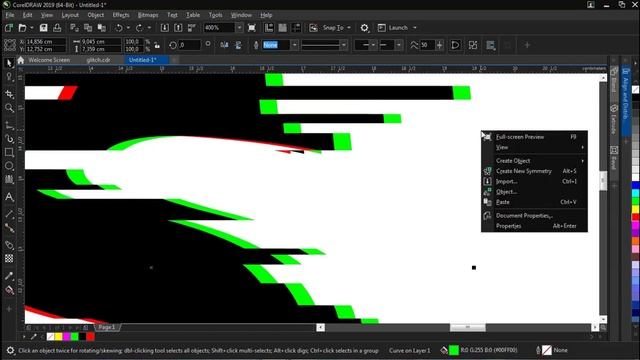Select the Zoom tool in toolbox
Screen dimensions: 640x360
9,108
